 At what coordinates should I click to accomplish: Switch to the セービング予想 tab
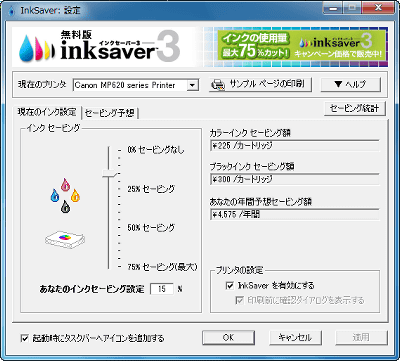point(110,113)
